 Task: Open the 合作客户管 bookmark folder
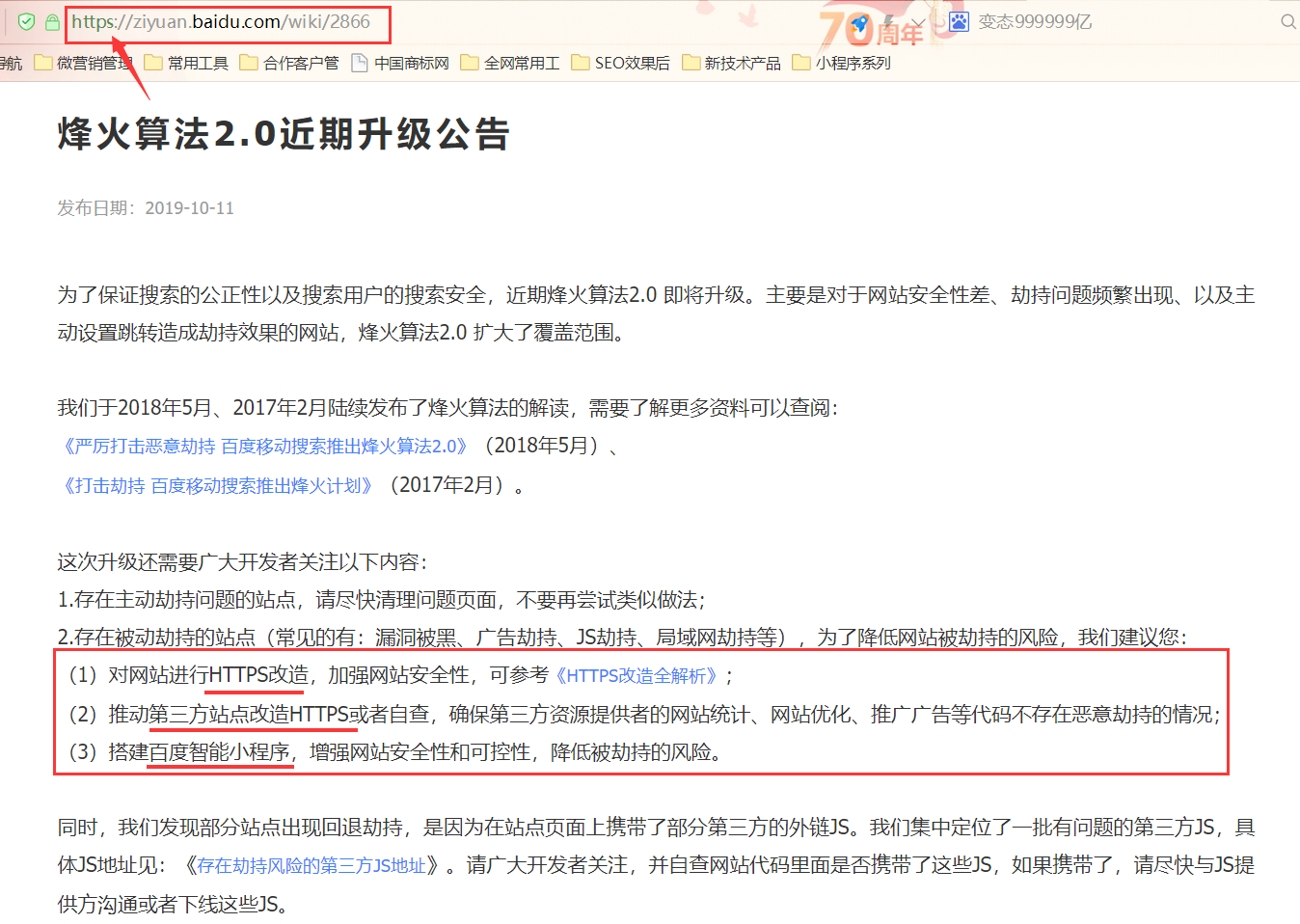click(289, 63)
